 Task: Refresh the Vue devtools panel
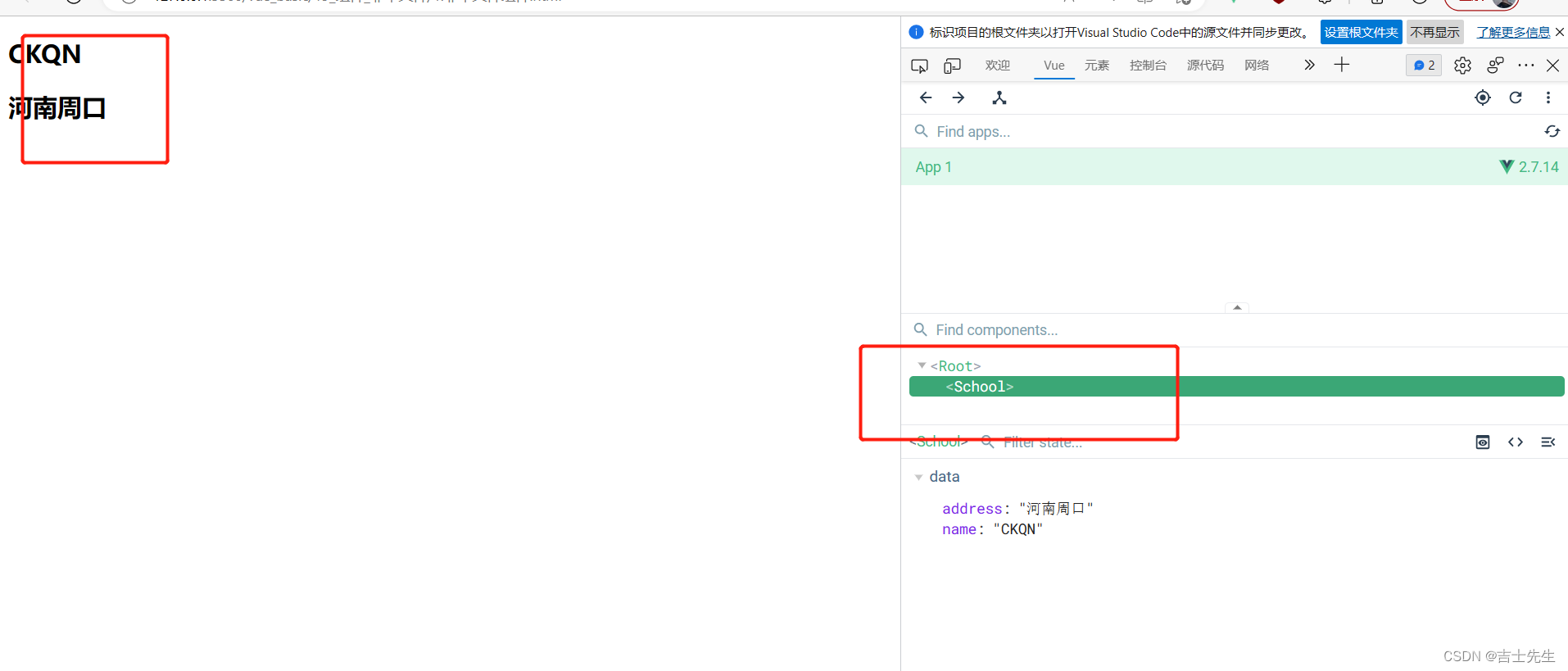pyautogui.click(x=1516, y=97)
